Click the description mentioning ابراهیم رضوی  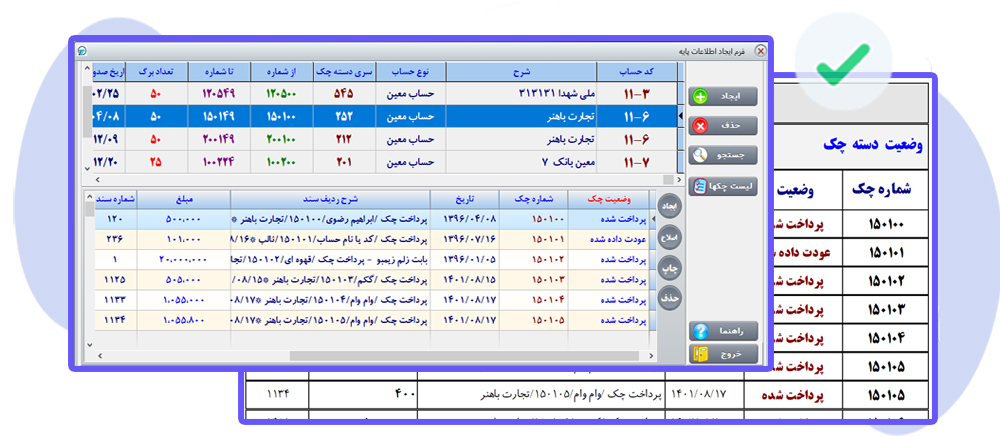[330, 219]
